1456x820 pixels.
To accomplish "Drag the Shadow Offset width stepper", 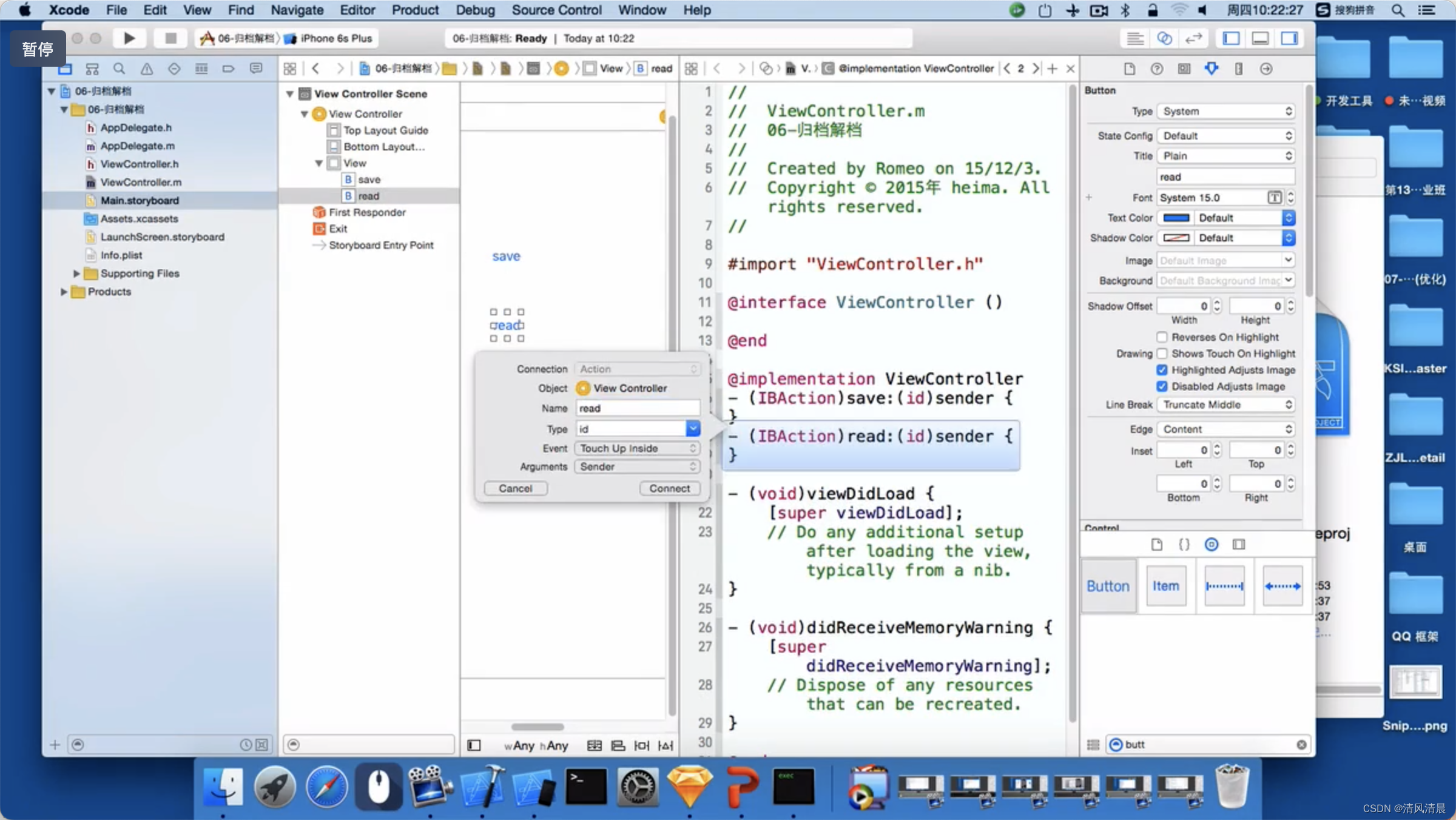I will point(1215,306).
